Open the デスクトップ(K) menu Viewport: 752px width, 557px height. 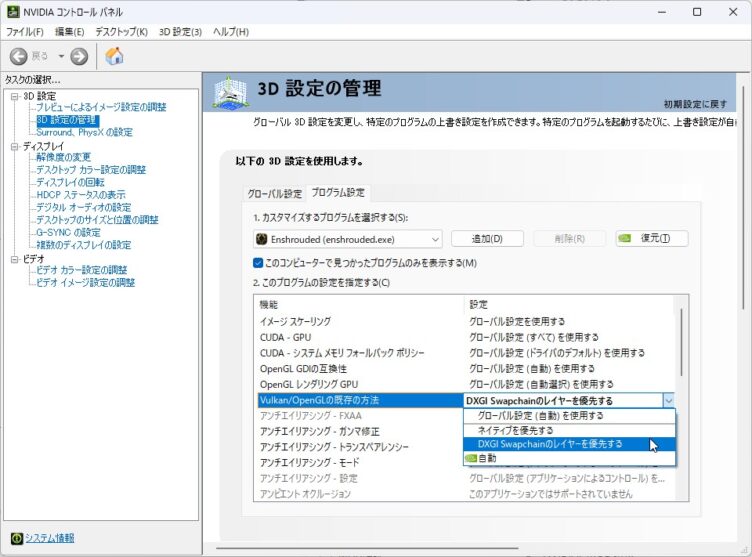pos(121,32)
